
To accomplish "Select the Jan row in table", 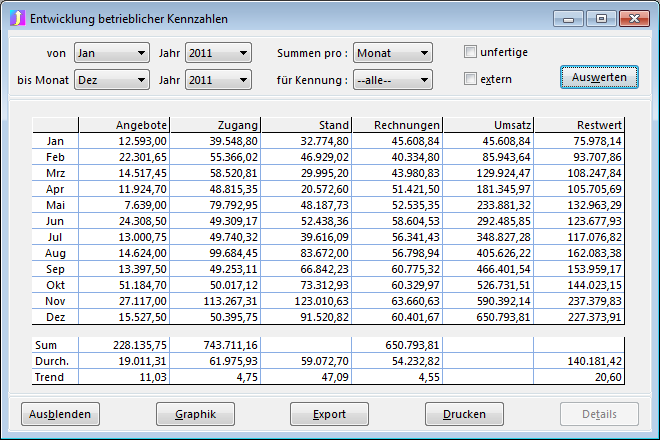I will coord(55,141).
